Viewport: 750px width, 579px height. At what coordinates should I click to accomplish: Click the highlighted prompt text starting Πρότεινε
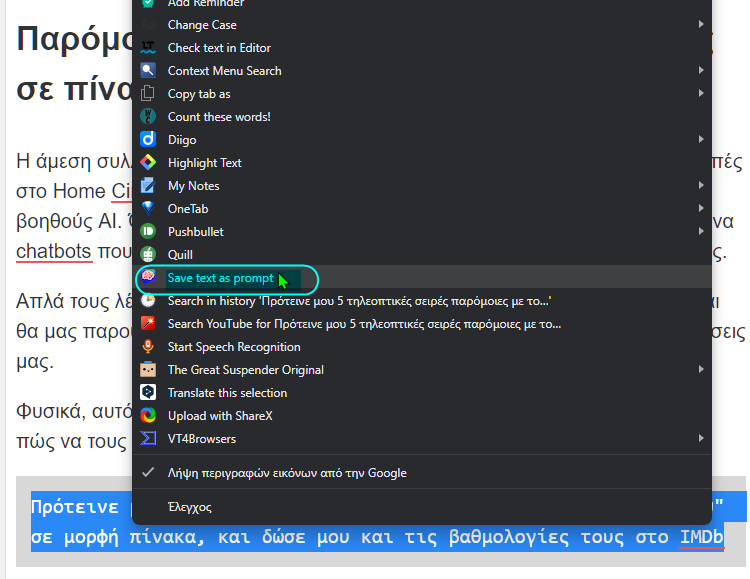(x=75, y=506)
